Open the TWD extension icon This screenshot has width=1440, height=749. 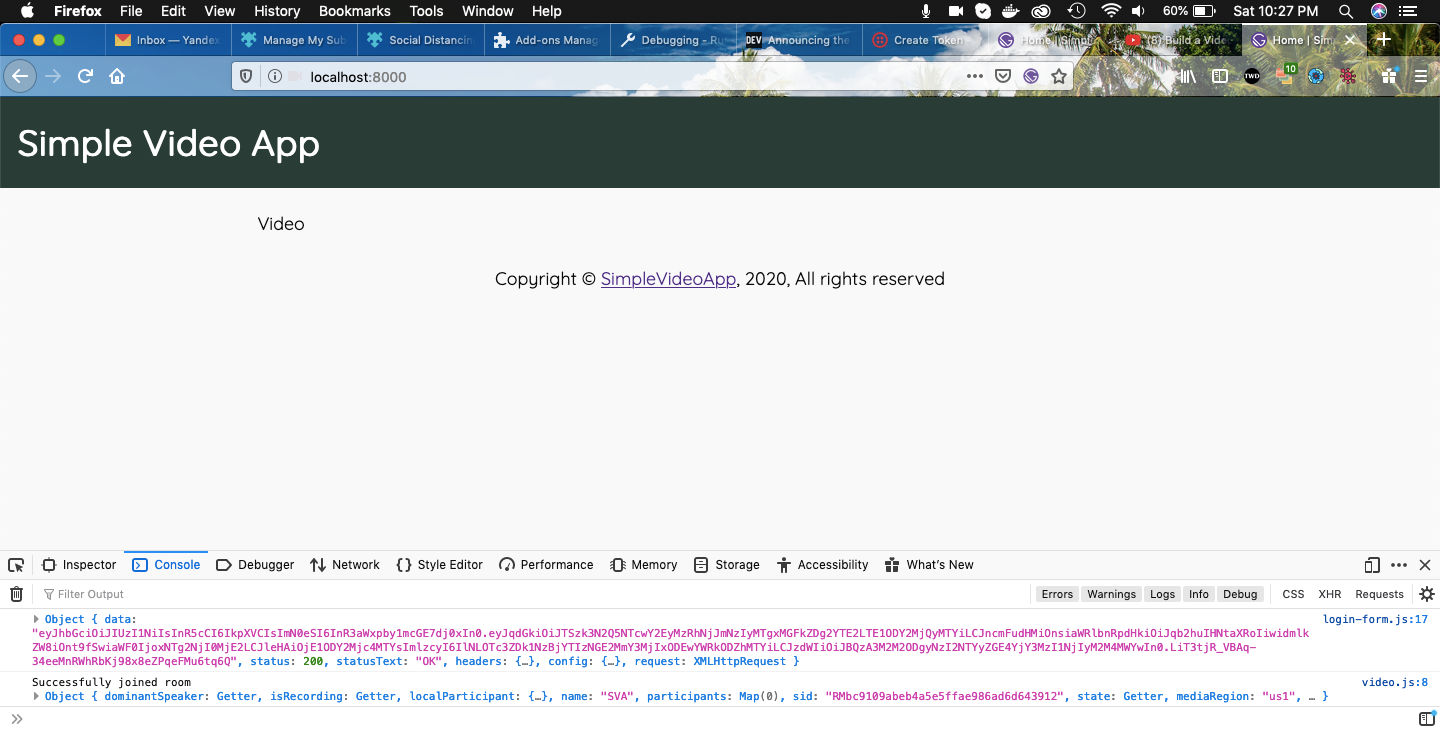[1252, 76]
